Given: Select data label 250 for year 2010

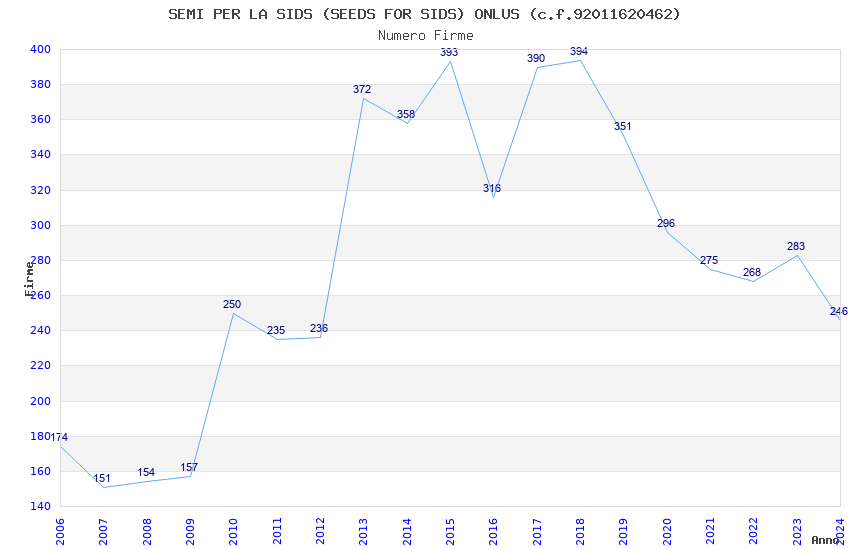Looking at the screenshot, I should point(232,304).
